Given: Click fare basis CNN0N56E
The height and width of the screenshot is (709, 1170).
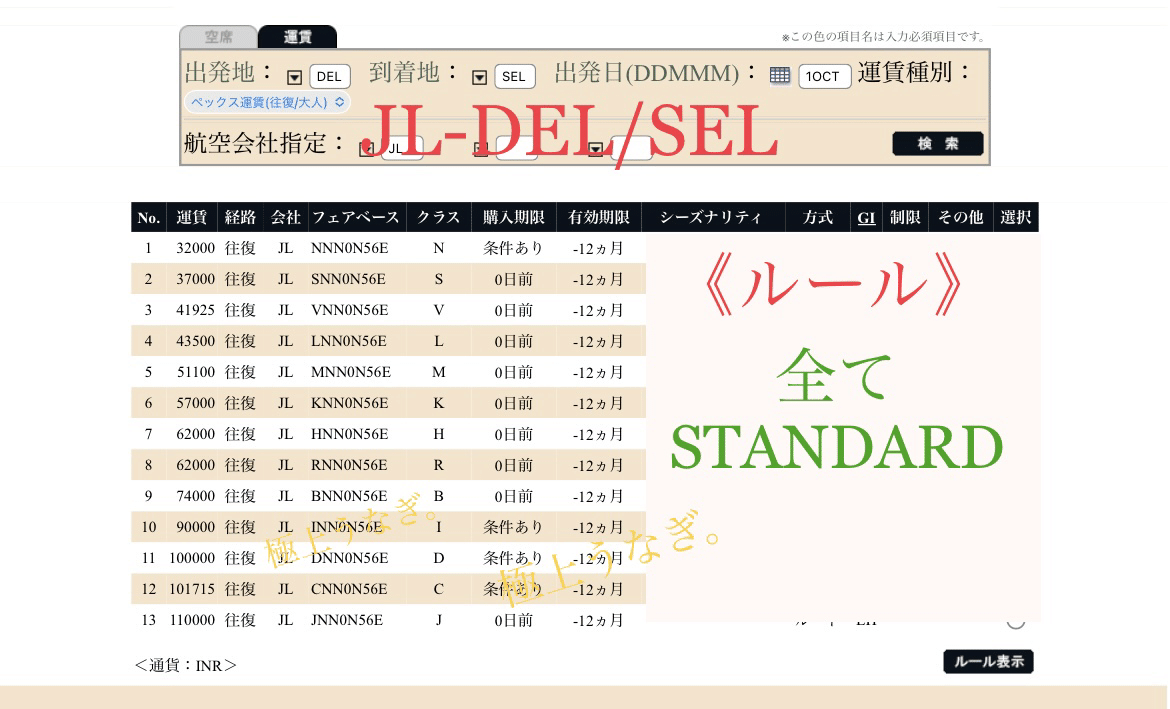Looking at the screenshot, I should [x=349, y=589].
